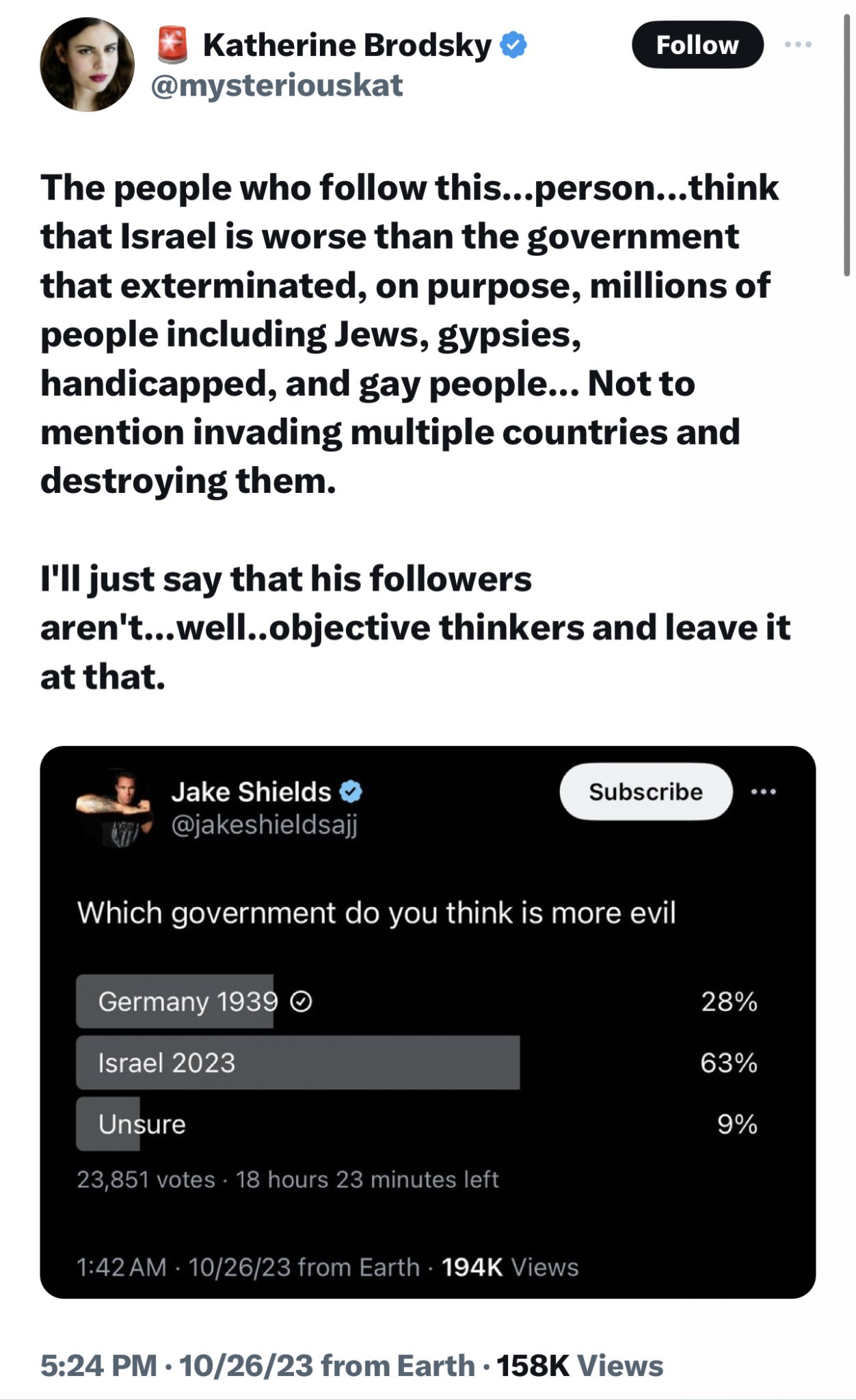The height and width of the screenshot is (1400, 856).
Task: Click the selected-vote checkmark icon in poll
Action: tap(302, 1002)
